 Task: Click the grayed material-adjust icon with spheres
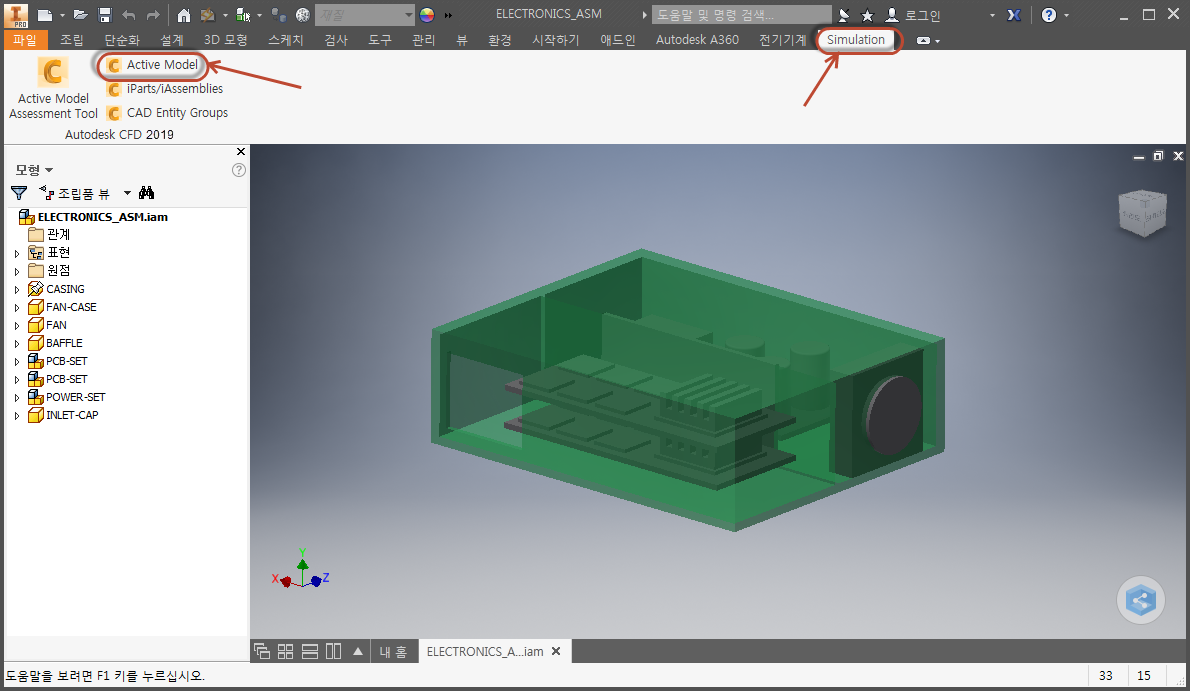279,15
